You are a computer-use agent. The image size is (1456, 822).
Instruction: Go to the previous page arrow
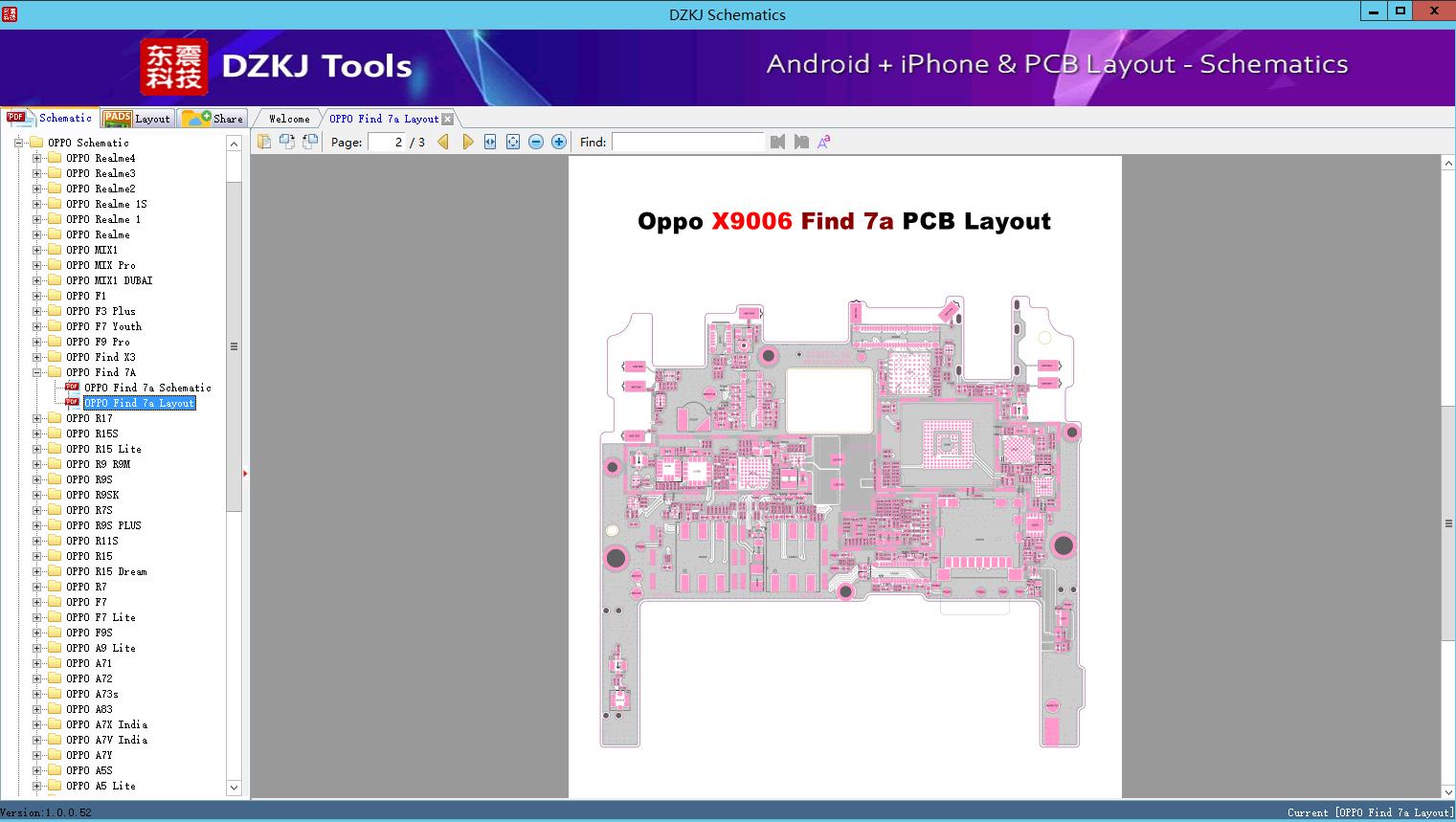[443, 142]
